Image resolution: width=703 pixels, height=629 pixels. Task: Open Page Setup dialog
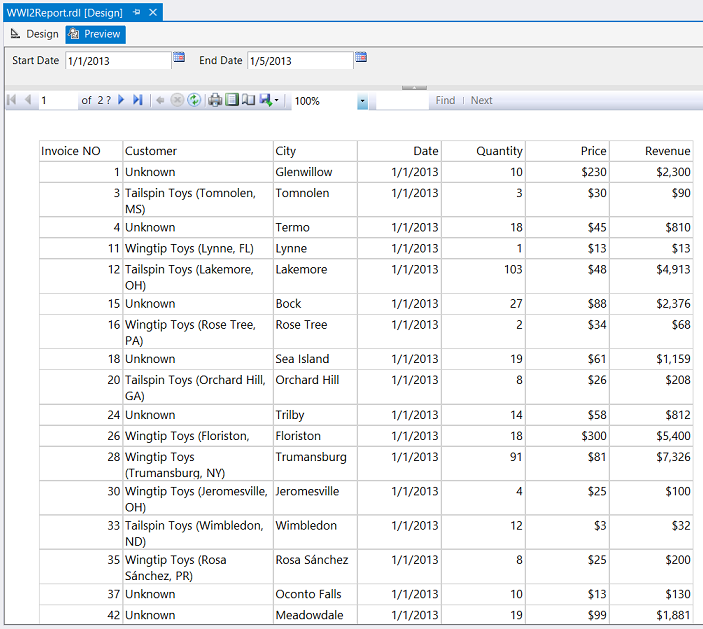pyautogui.click(x=248, y=100)
